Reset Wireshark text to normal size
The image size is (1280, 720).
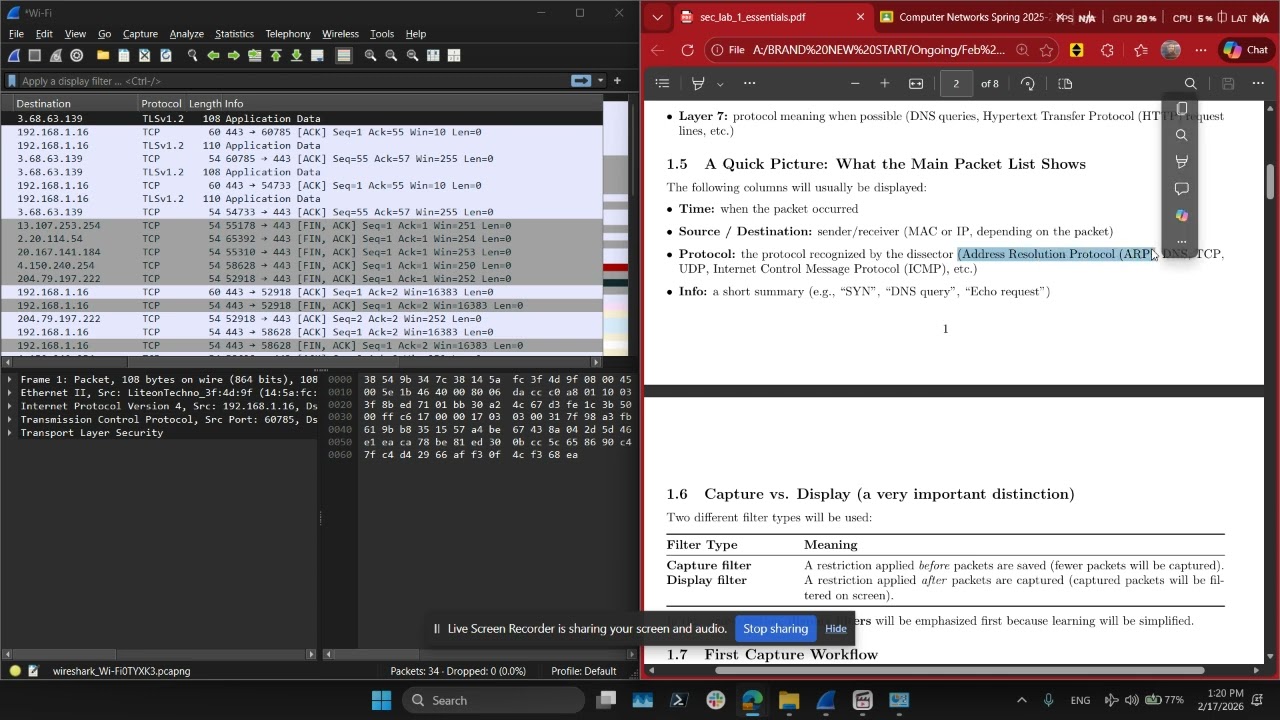412,56
